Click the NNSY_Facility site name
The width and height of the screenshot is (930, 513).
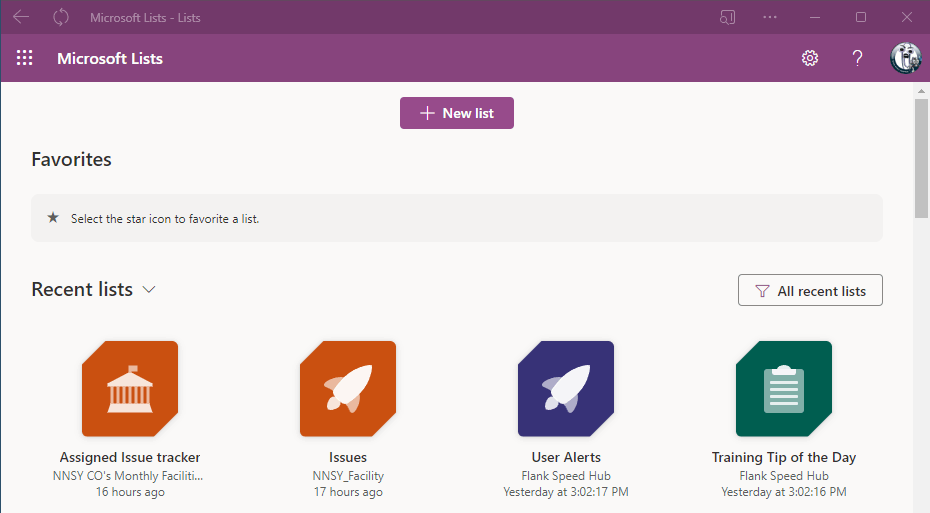(x=348, y=476)
